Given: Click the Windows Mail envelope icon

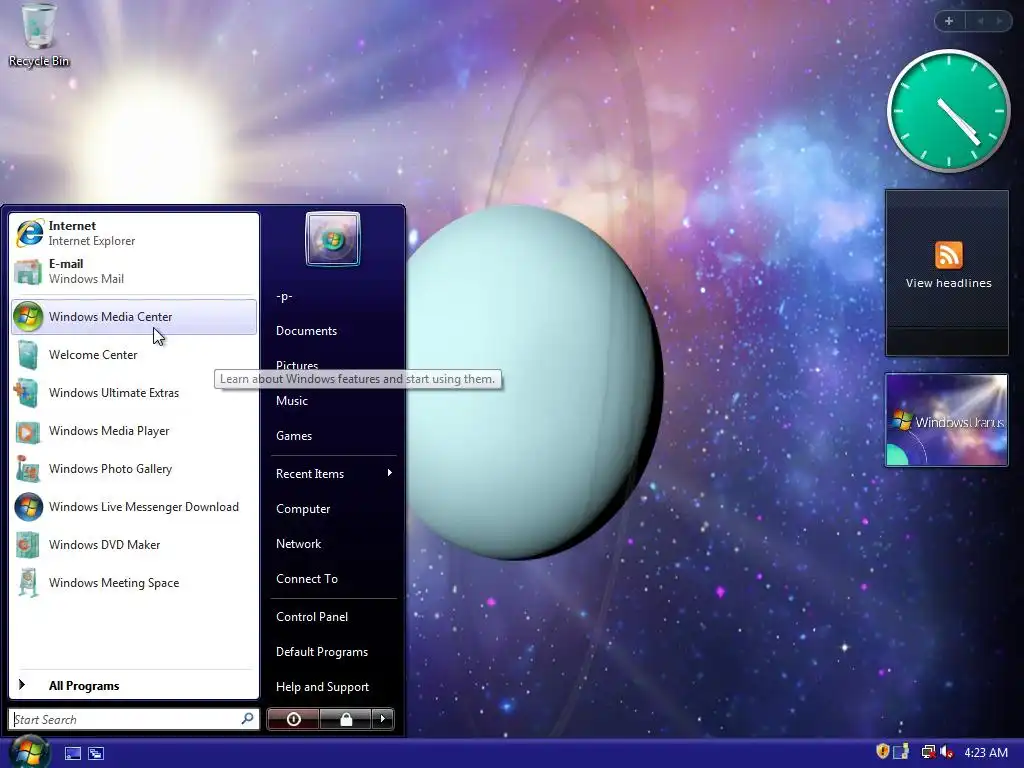Looking at the screenshot, I should [x=28, y=272].
